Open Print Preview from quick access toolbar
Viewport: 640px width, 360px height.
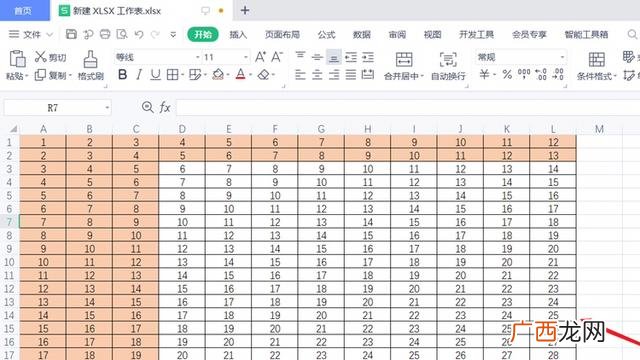pos(122,34)
